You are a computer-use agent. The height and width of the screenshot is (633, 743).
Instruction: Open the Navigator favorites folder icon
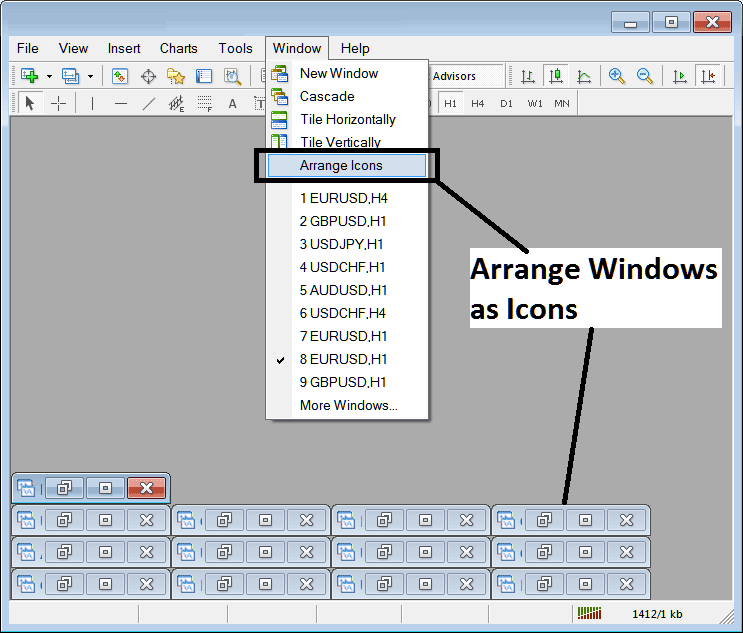pos(176,76)
